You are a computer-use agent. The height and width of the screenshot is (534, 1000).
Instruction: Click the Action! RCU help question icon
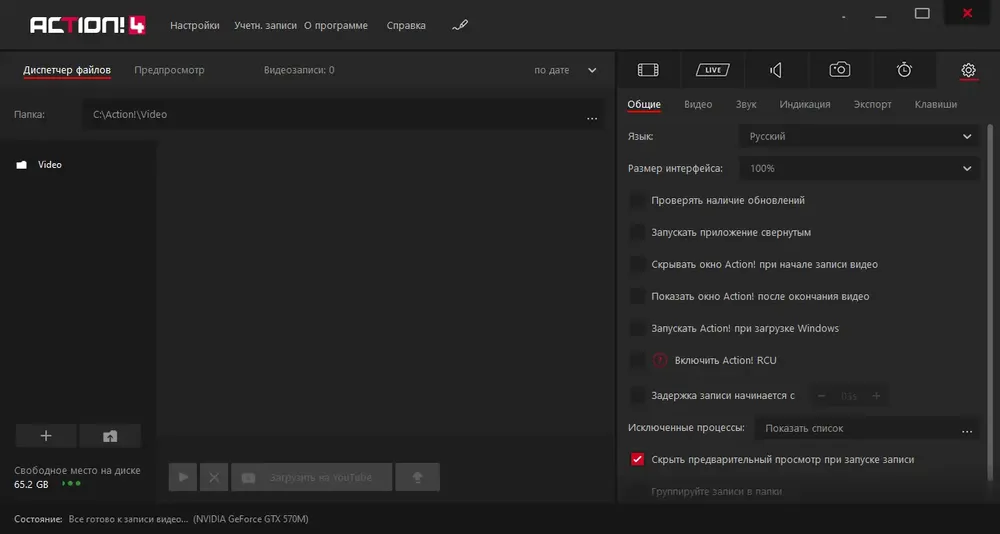coord(659,360)
